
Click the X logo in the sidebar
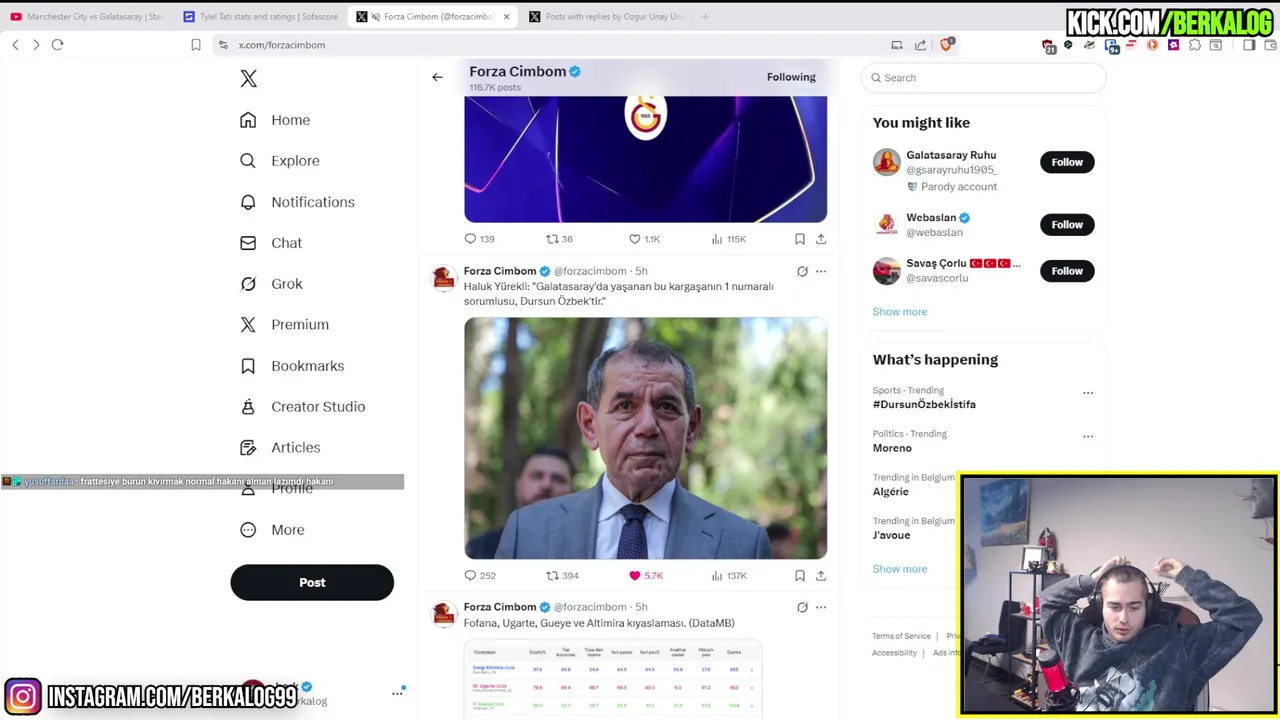249,79
